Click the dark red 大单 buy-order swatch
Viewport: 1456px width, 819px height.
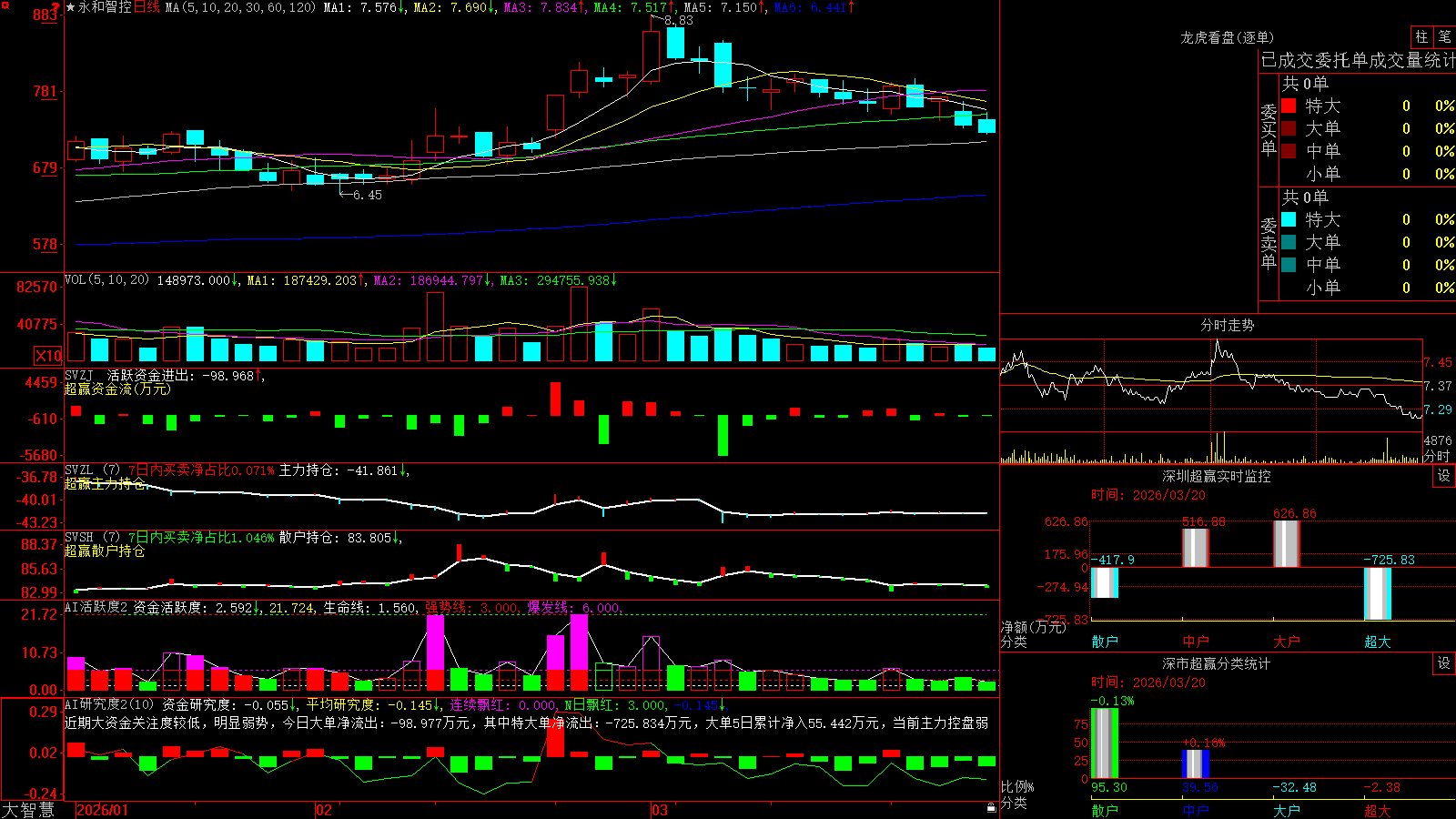pos(1289,128)
